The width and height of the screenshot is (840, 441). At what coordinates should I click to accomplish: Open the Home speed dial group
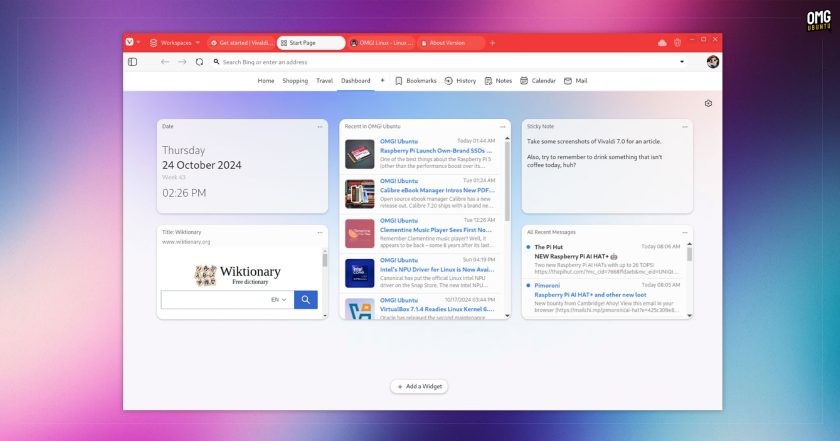[266, 81]
